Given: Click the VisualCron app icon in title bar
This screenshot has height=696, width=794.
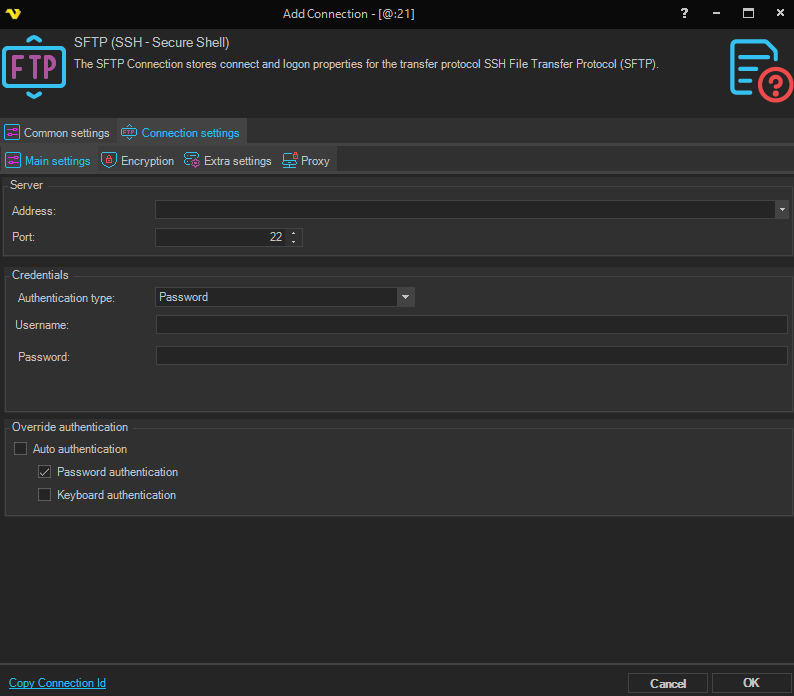Looking at the screenshot, I should pyautogui.click(x=13, y=14).
